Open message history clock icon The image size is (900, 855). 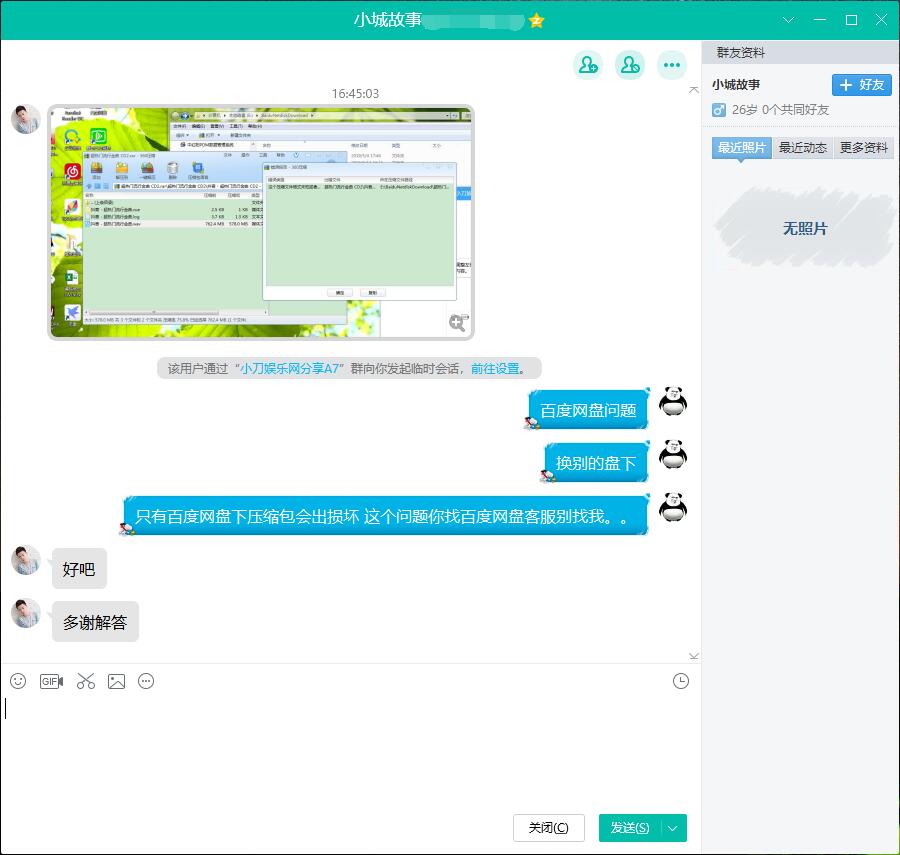click(x=681, y=681)
